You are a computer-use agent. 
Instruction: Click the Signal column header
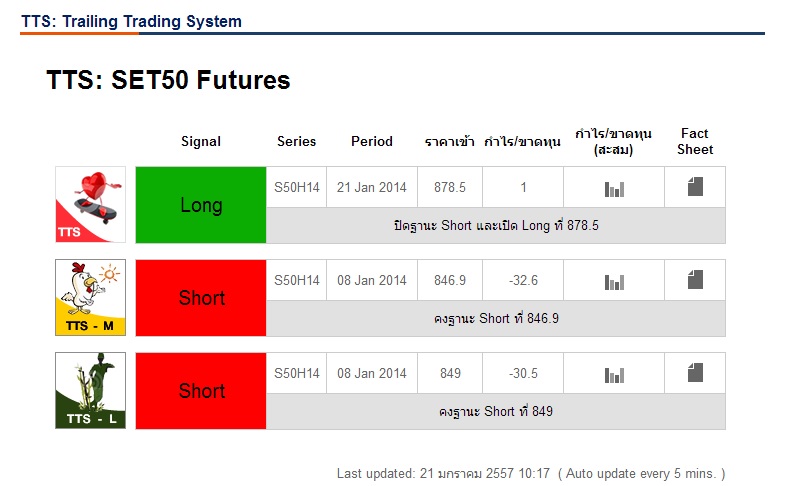coord(201,142)
